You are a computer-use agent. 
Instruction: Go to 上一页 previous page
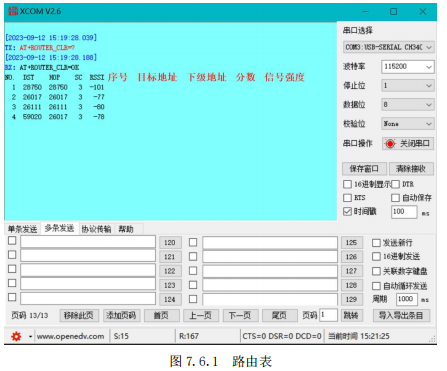point(201,315)
